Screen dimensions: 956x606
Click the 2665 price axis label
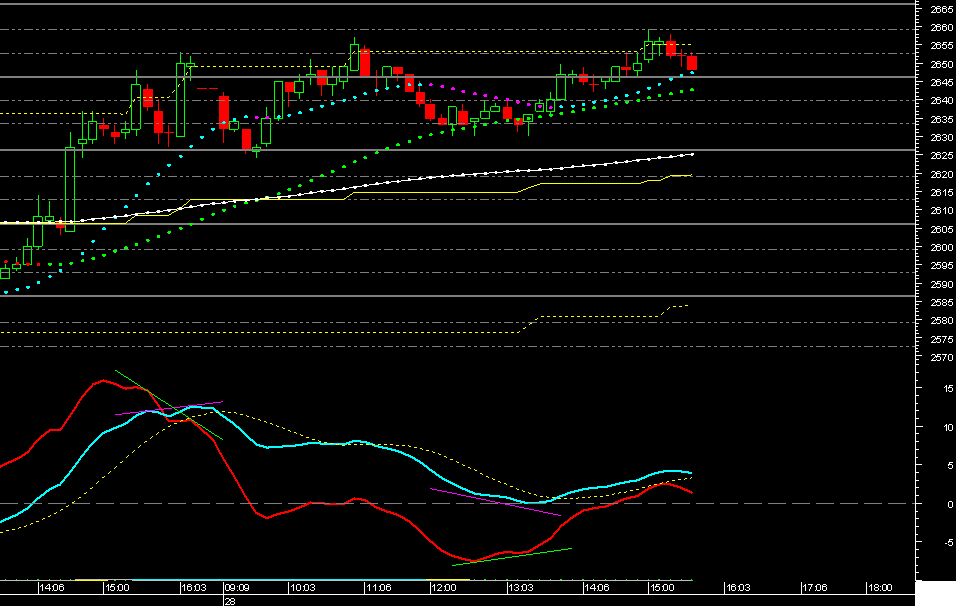(x=942, y=10)
